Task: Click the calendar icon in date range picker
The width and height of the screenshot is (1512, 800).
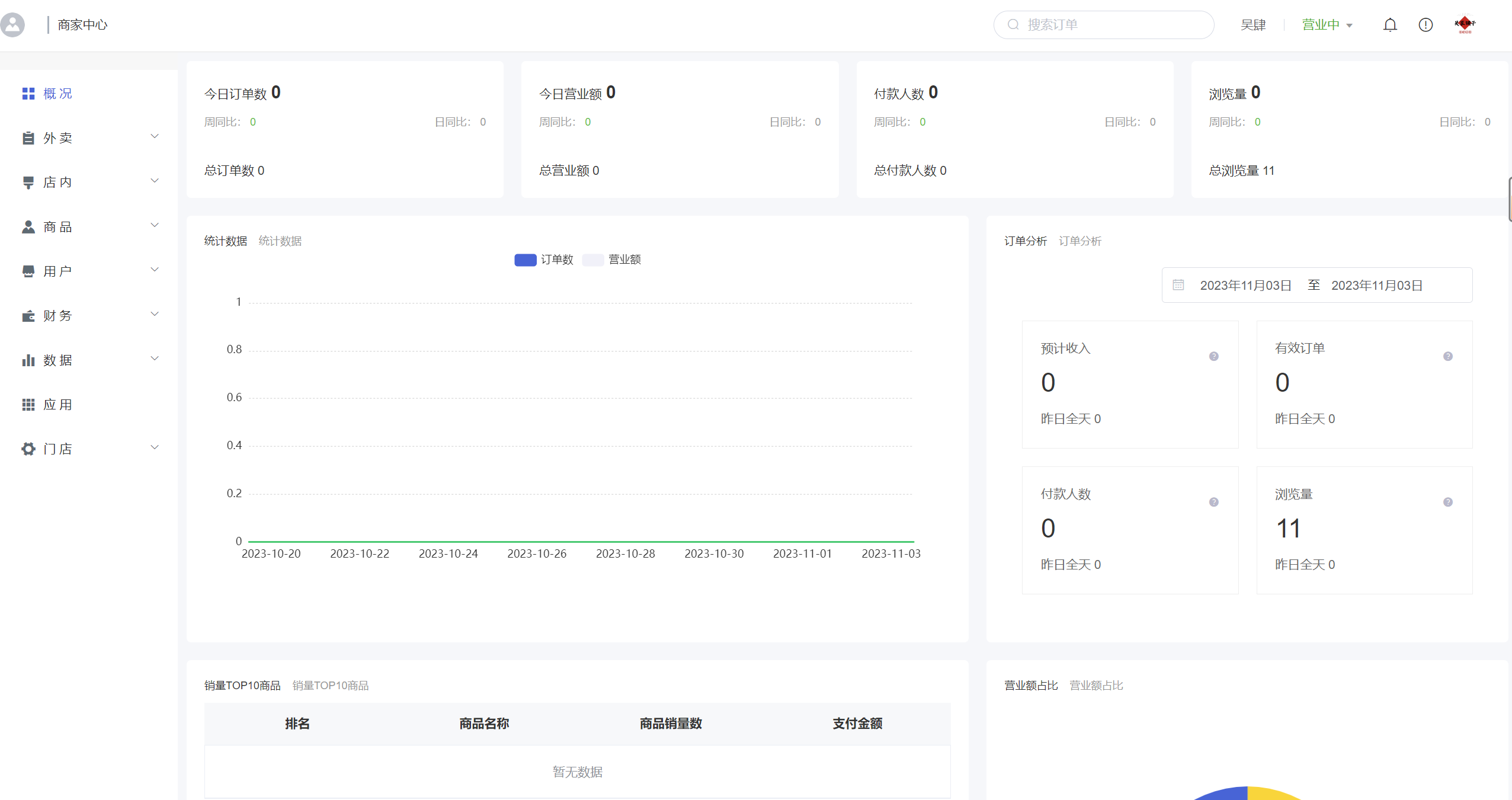Action: point(1178,285)
